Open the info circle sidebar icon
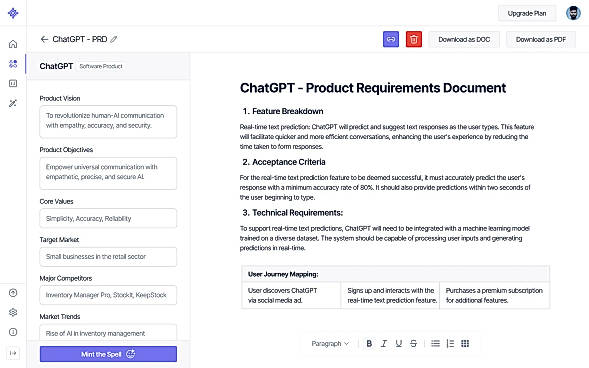Viewport: 589px width, 368px height. point(13,332)
